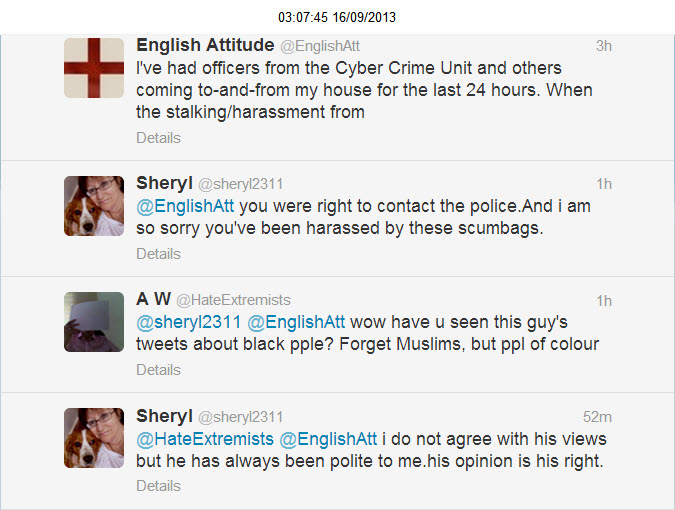Click the gray @HateExtremists handle beside A W
This screenshot has width=675, height=510.
pyautogui.click(x=233, y=300)
